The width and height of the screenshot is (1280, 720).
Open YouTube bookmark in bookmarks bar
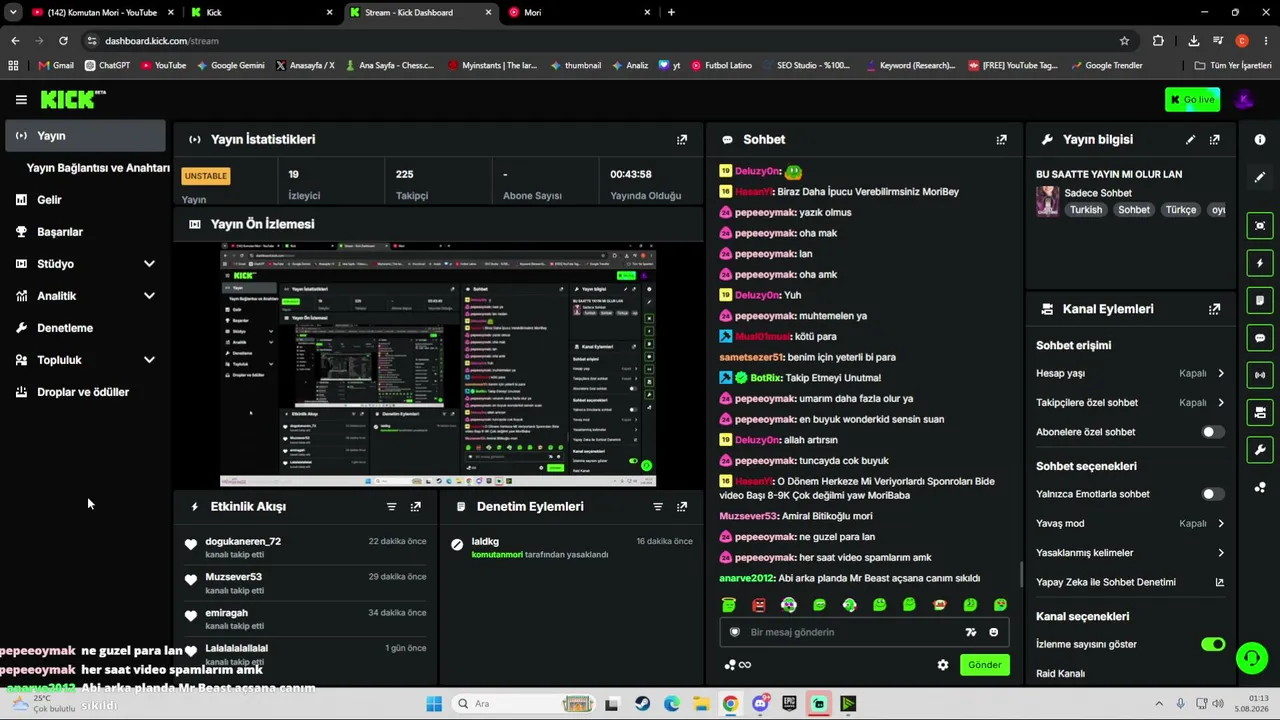click(163, 66)
